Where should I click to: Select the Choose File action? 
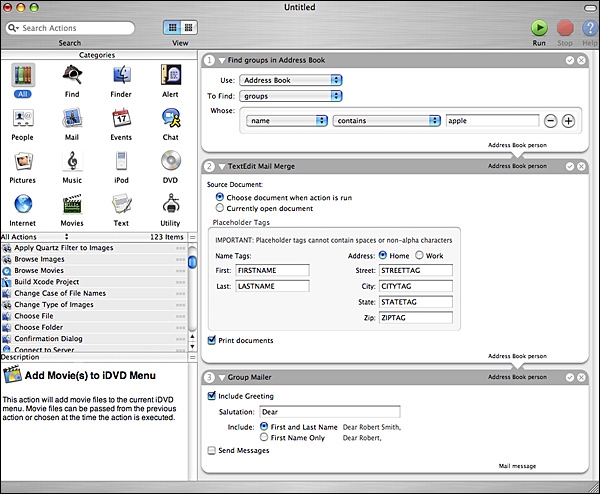pos(94,316)
